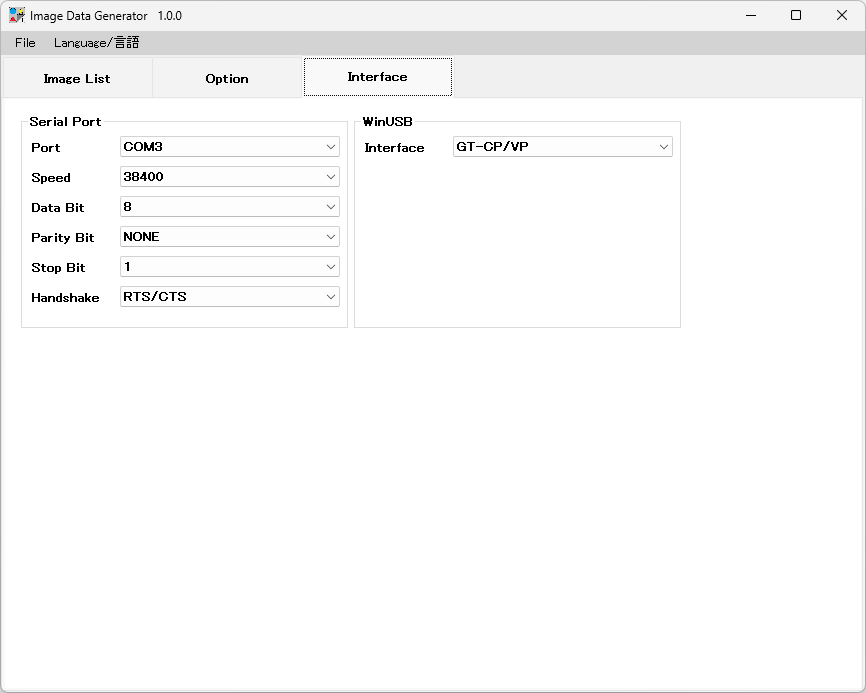This screenshot has height=693, width=866.
Task: Click the Image Data Generator app icon
Action: 17,15
